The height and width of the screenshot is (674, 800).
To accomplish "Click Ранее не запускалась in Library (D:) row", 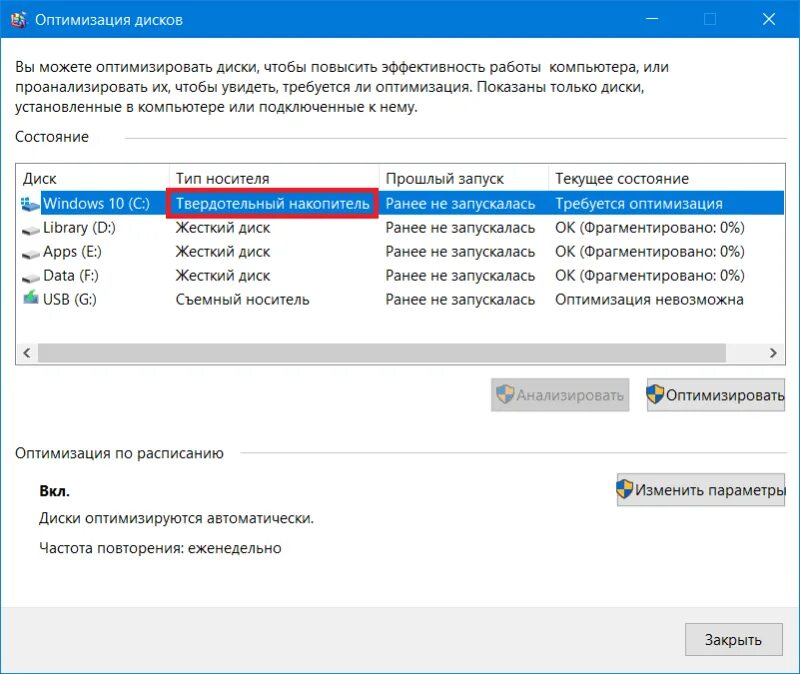I will coord(460,228).
